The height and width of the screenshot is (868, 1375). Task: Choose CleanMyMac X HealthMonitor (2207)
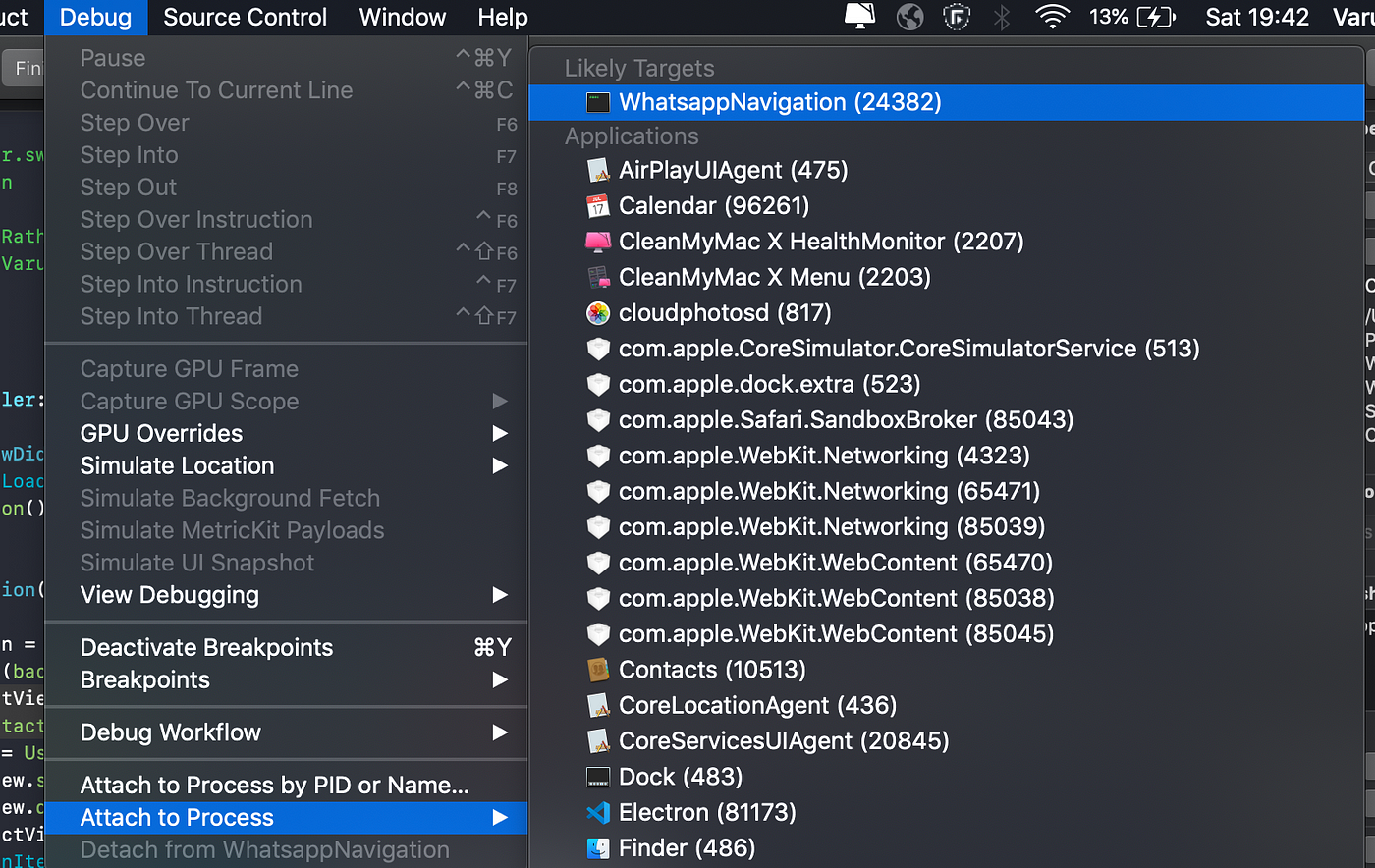[946, 242]
